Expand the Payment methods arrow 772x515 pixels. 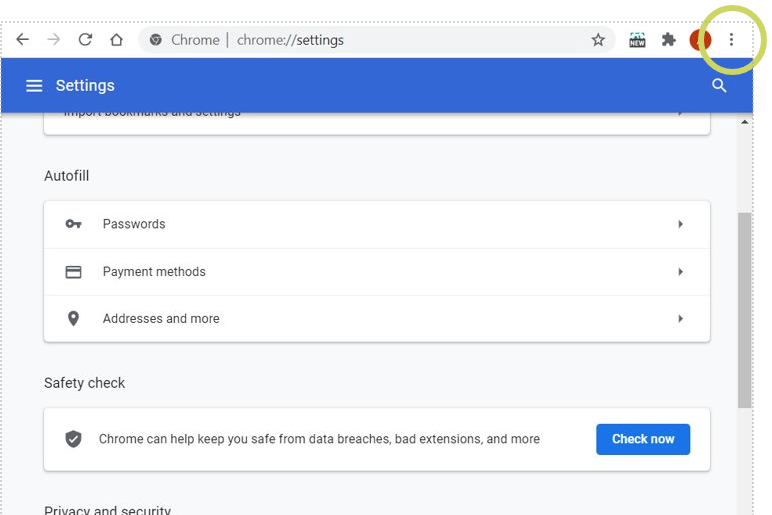pyautogui.click(x=680, y=272)
